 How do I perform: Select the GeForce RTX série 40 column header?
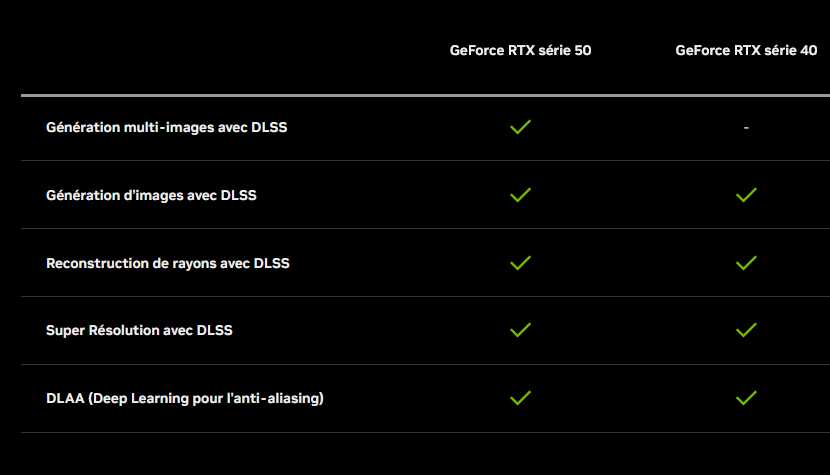(746, 50)
